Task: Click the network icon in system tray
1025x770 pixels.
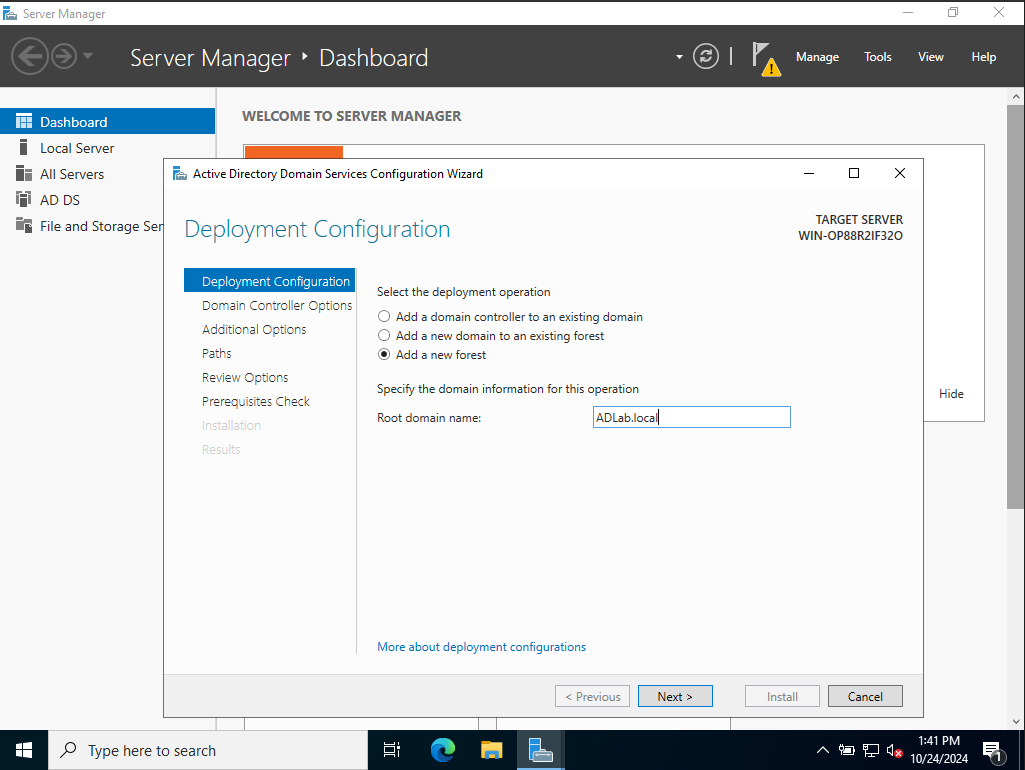Action: (x=871, y=750)
